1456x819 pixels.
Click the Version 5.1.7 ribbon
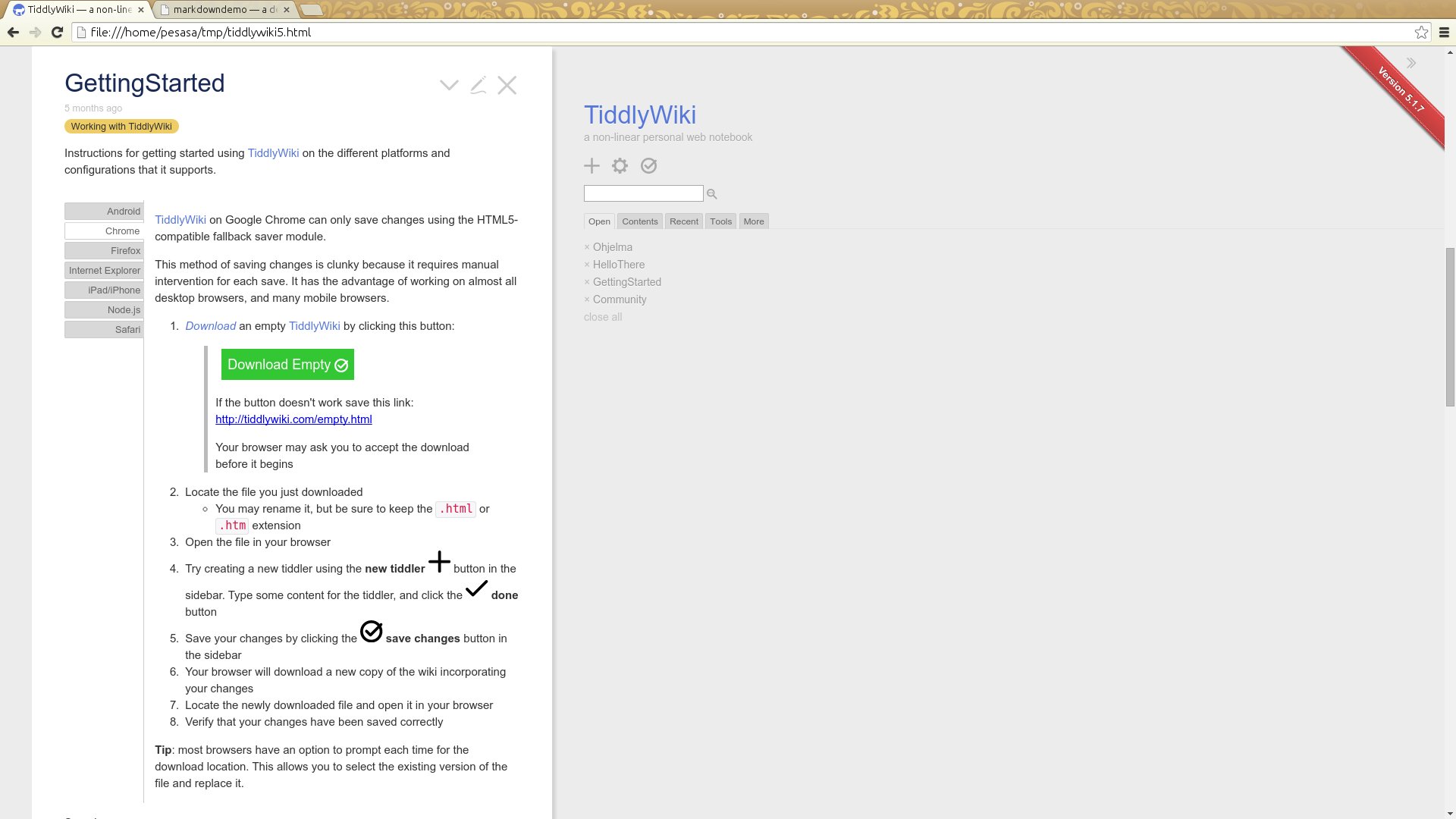pyautogui.click(x=1399, y=91)
